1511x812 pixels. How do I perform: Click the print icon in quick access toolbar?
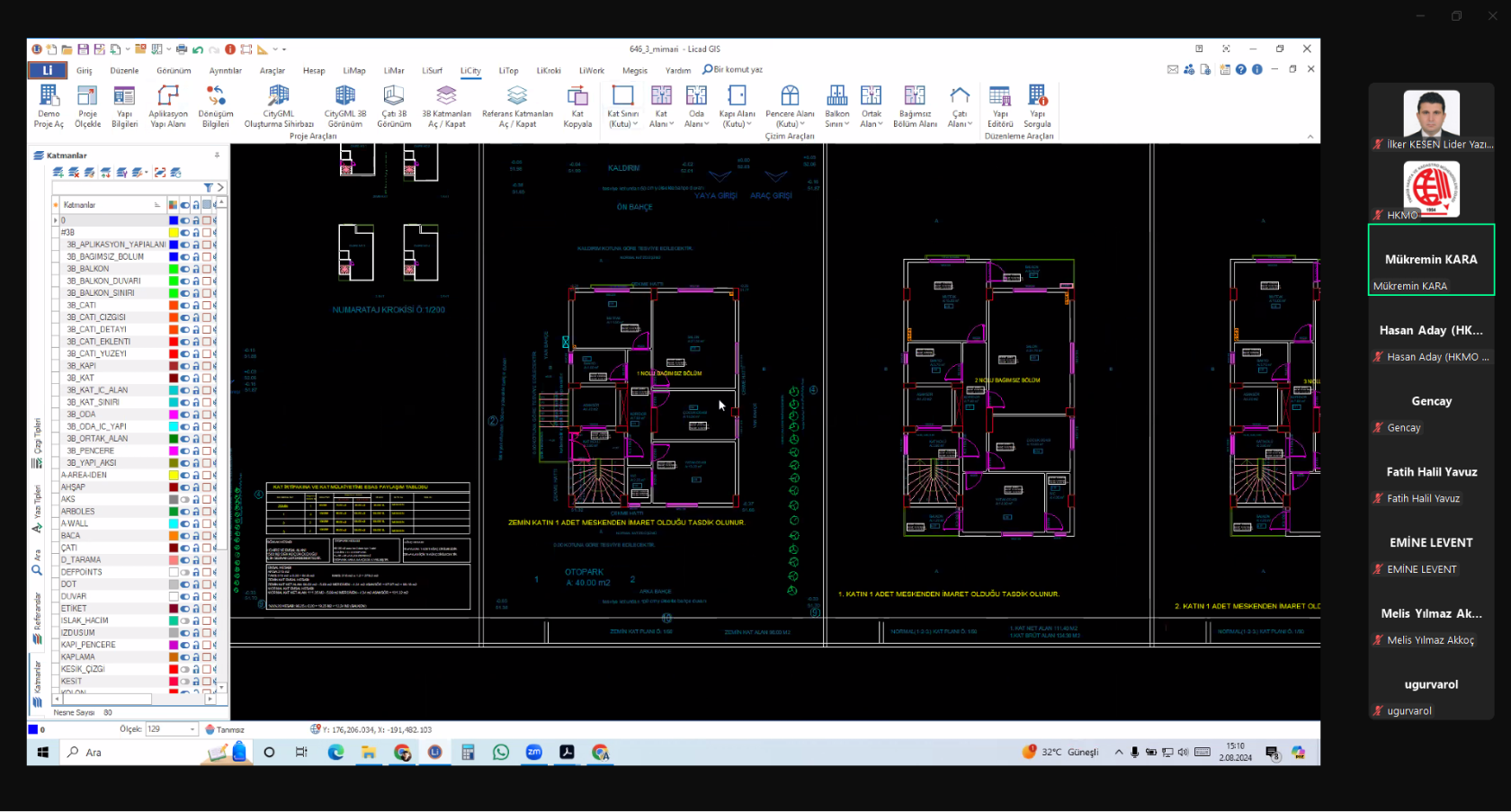[x=182, y=49]
